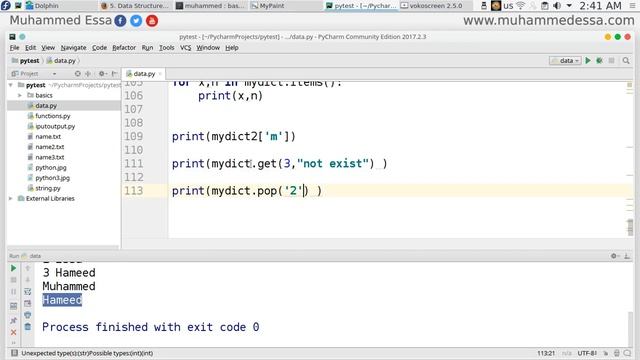Select iputoutput.py in the project tree
The height and width of the screenshot is (360, 640).
tap(55, 127)
